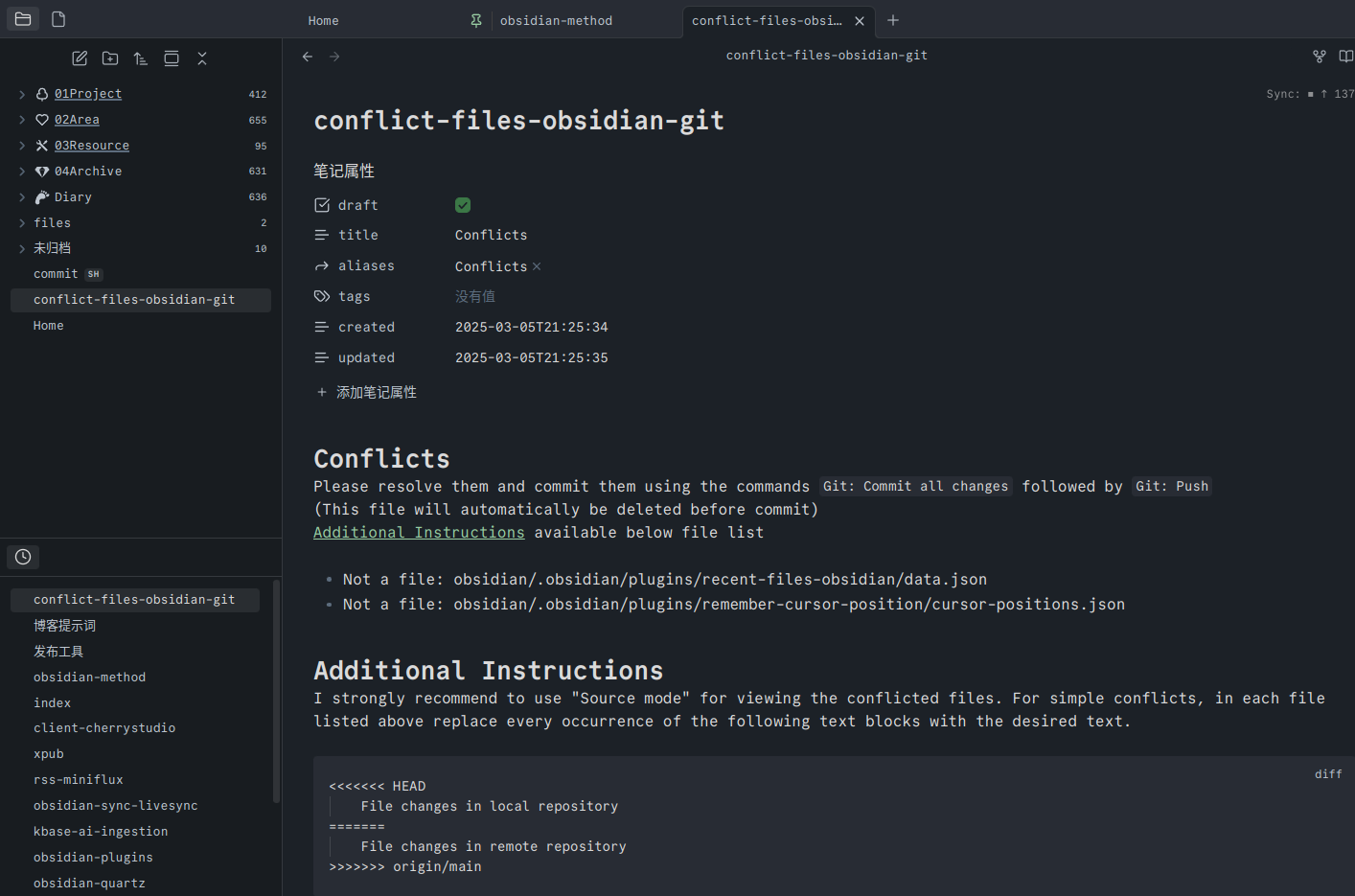This screenshot has width=1355, height=896.
Task: Open the recent files clock icon
Action: point(23,557)
